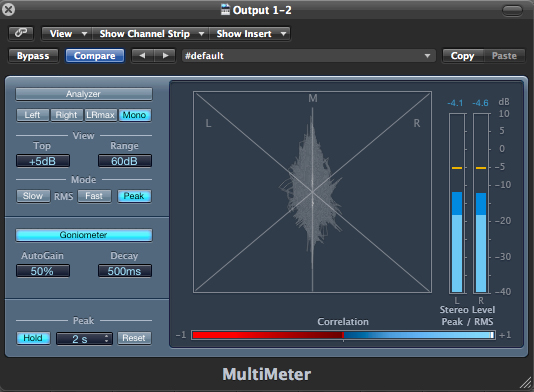Click the Compare button

95,56
